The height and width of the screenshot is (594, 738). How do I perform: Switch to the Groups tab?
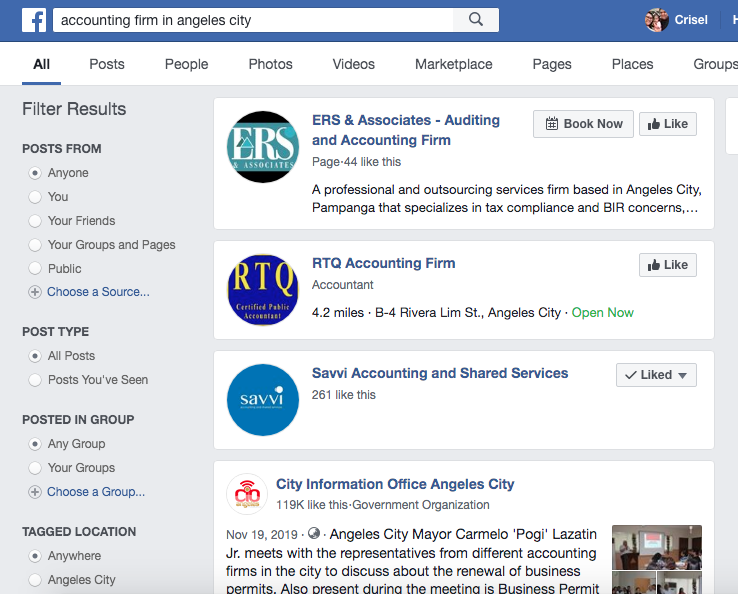pos(715,64)
